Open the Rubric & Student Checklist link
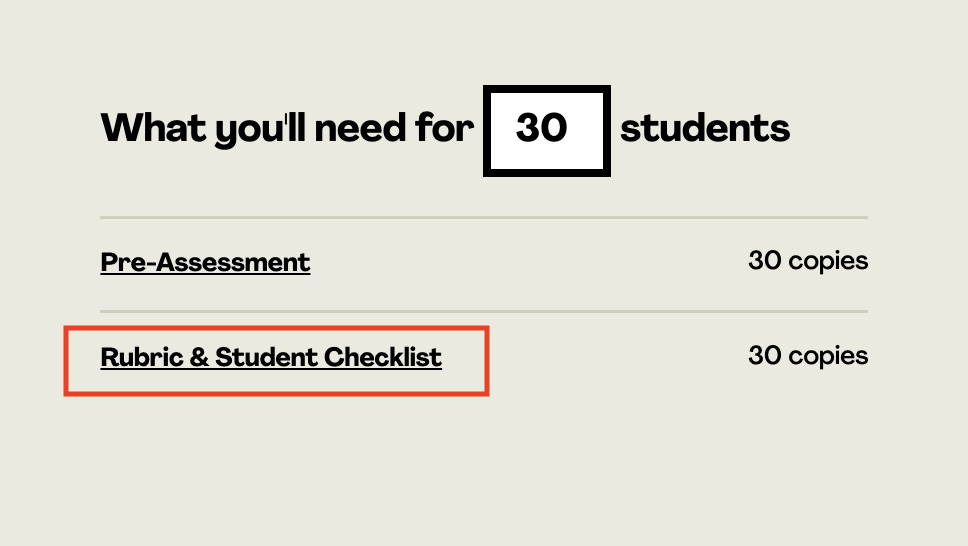The image size is (968, 546). (271, 358)
